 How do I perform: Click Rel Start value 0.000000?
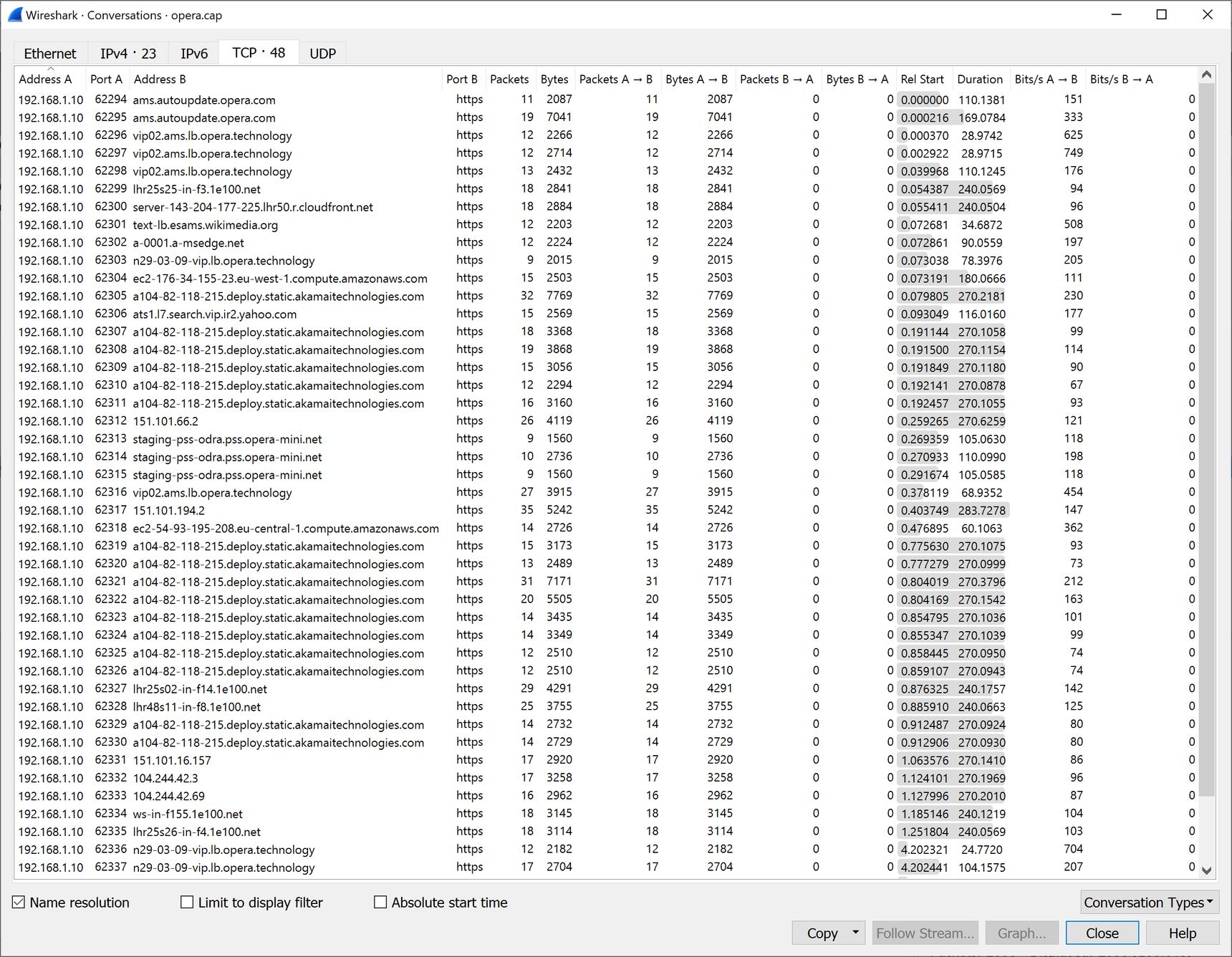point(924,100)
